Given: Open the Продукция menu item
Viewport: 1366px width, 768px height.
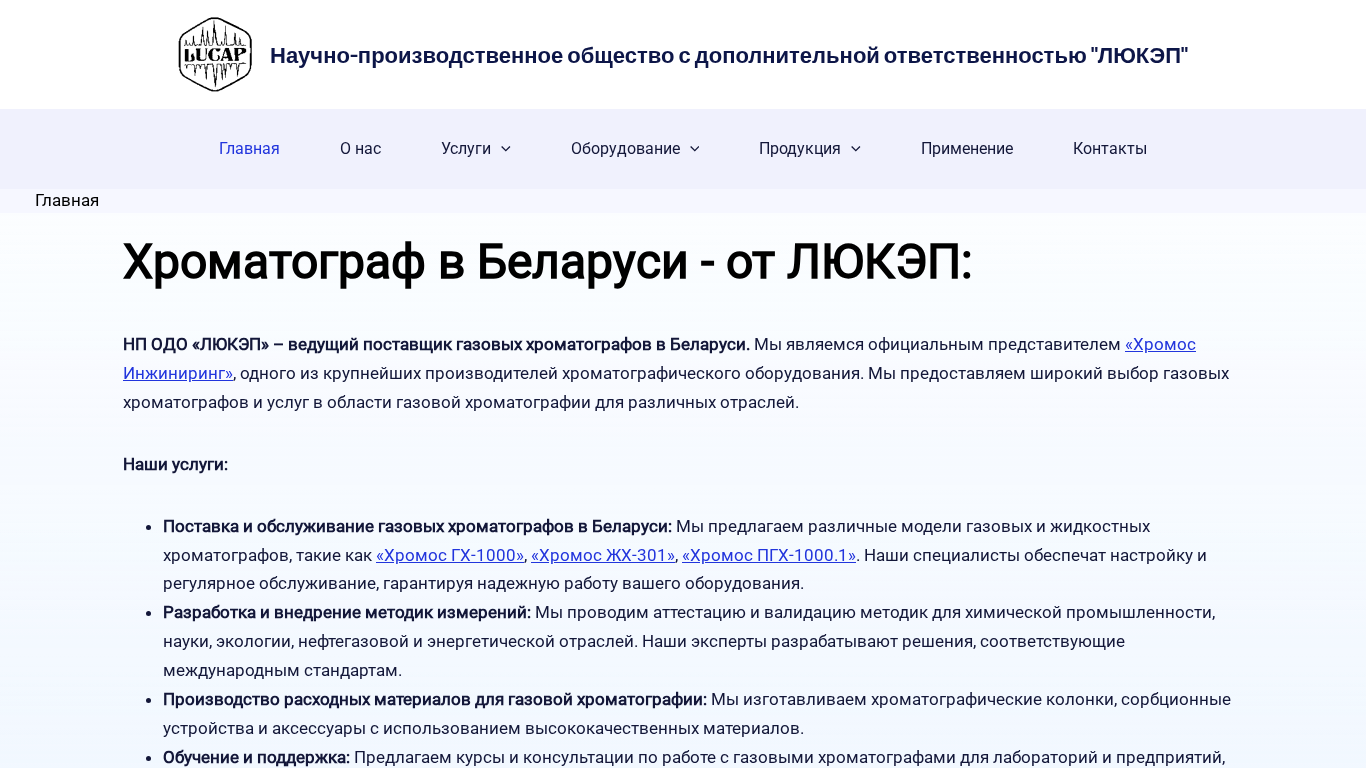Looking at the screenshot, I should (x=800, y=148).
